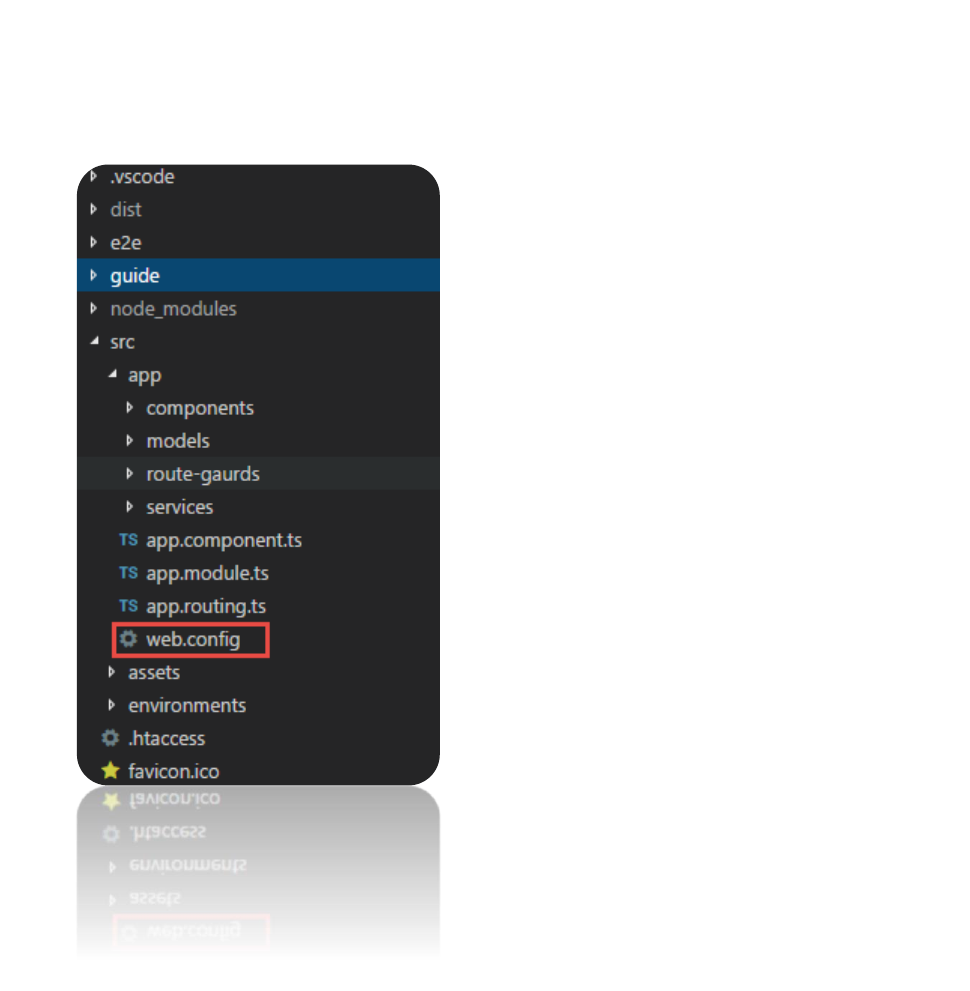Select the services folder
The height and width of the screenshot is (991, 970).
[258, 507]
